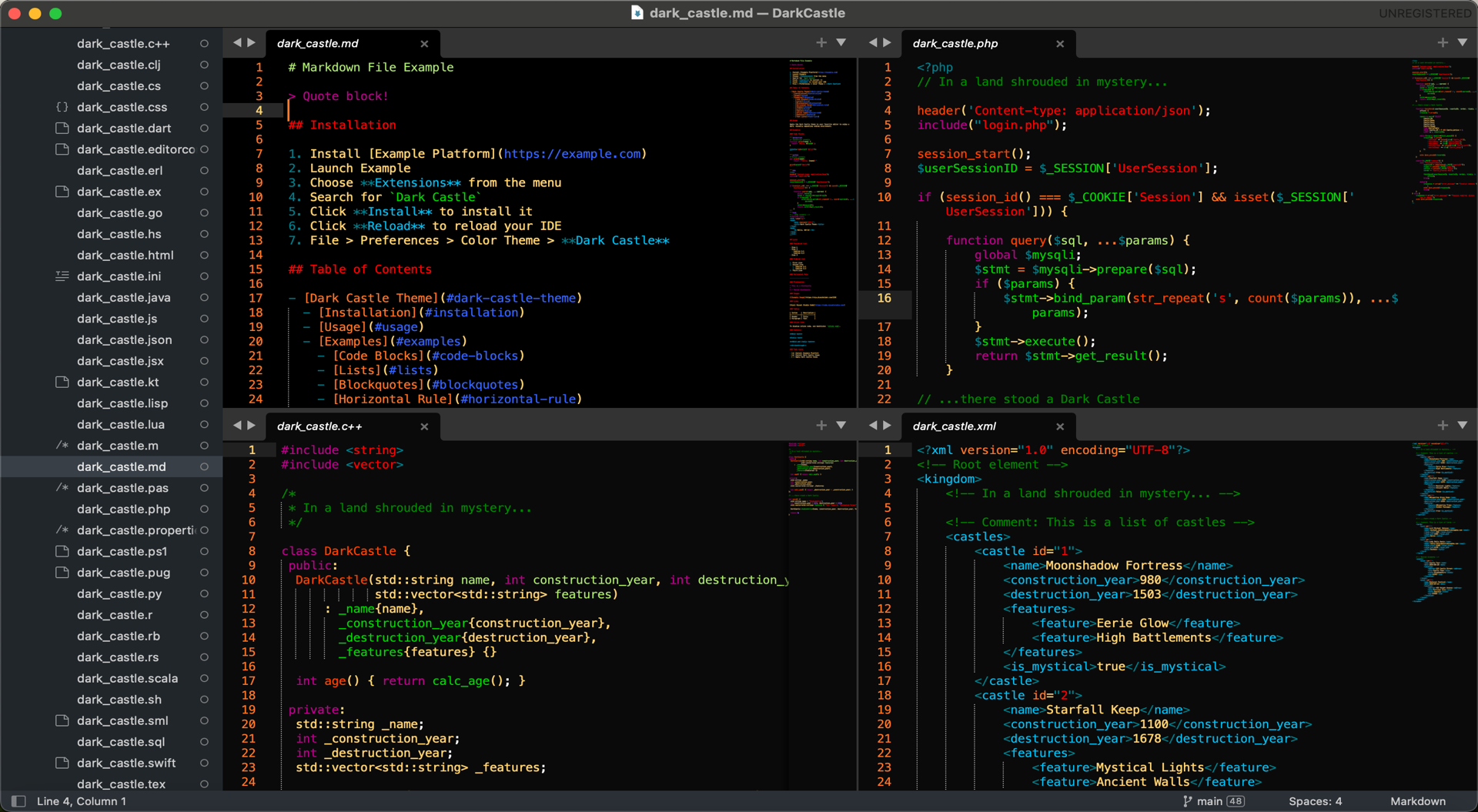This screenshot has width=1478, height=812.
Task: Go back arrow in dark_castle.md pane
Action: click(237, 43)
